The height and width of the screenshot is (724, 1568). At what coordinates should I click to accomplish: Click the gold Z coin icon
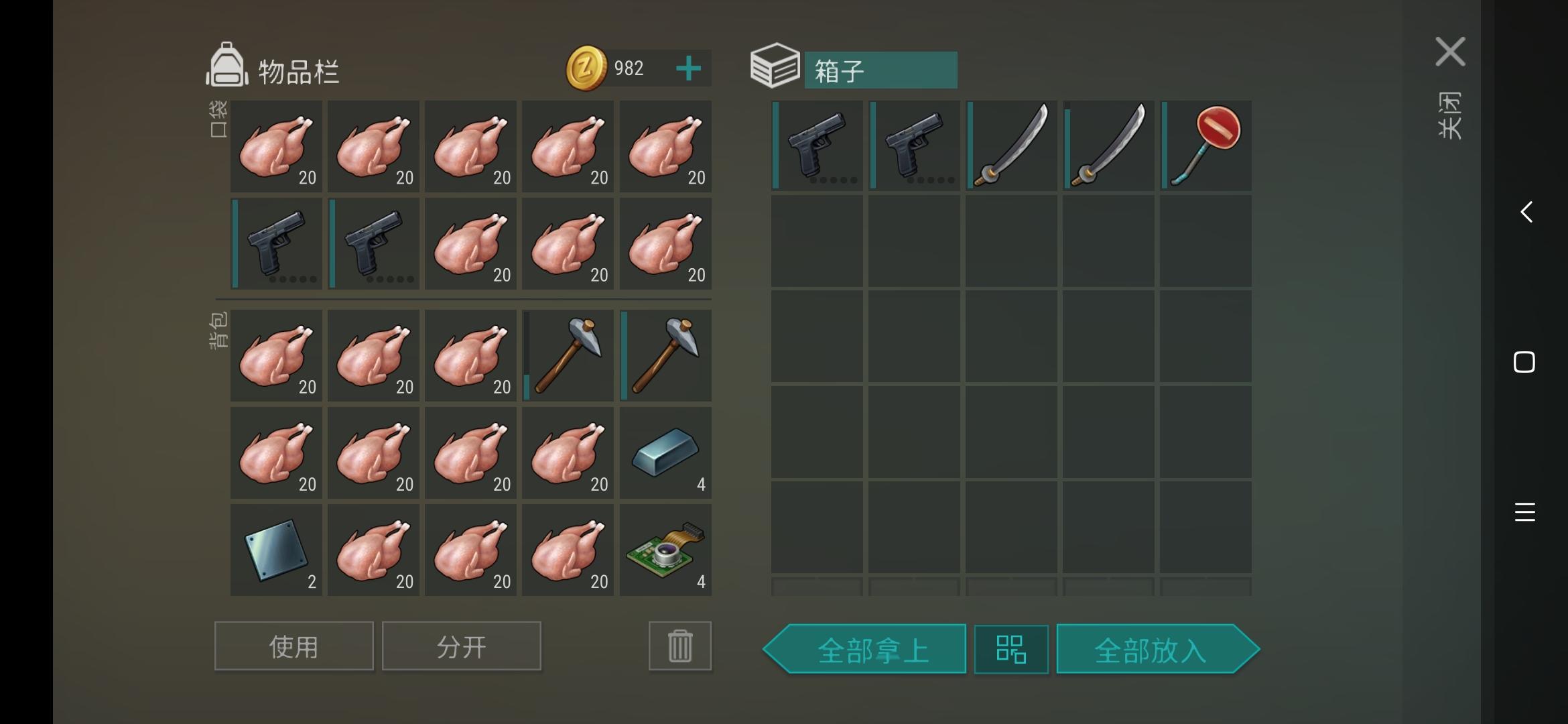point(586,68)
